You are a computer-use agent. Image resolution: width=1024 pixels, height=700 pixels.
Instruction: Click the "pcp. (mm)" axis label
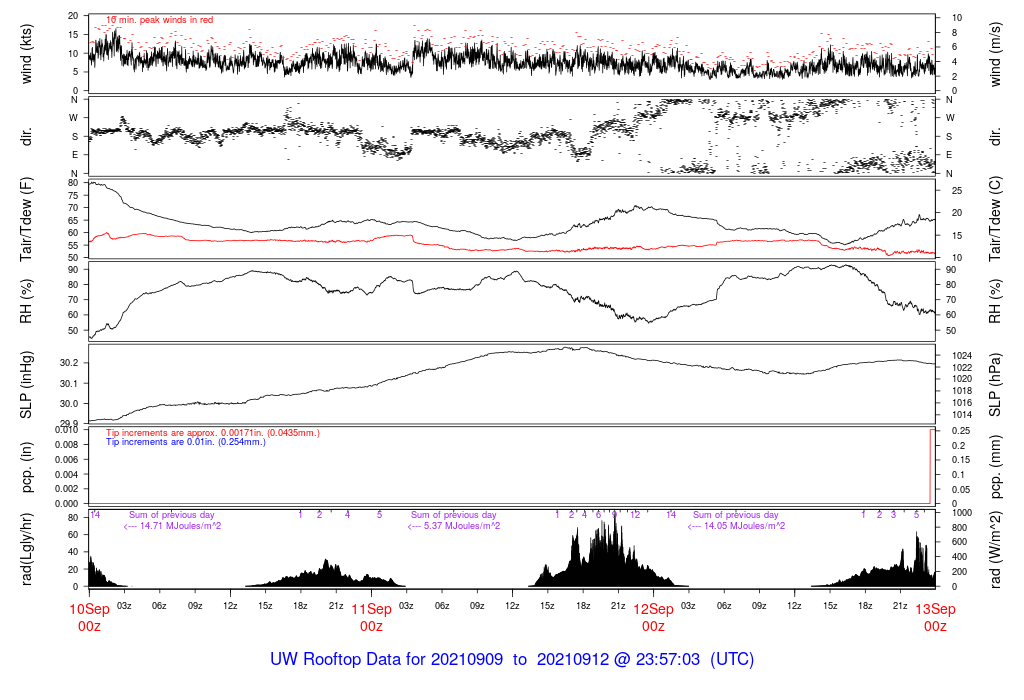tap(995, 468)
